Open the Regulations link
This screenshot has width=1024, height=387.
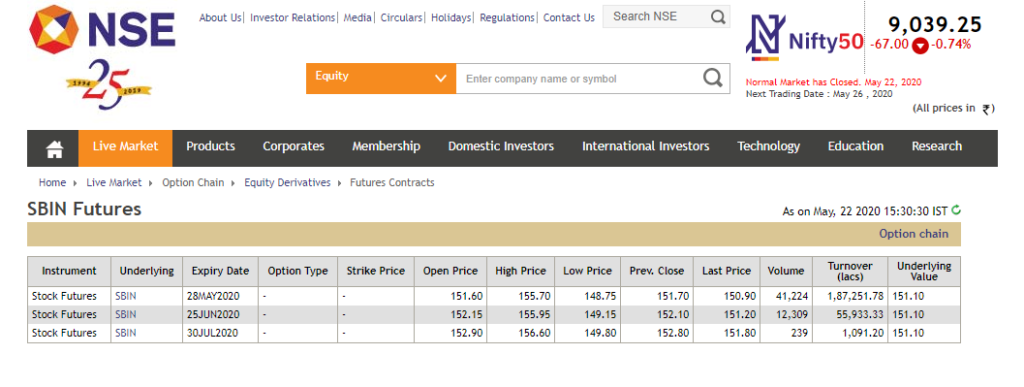507,18
